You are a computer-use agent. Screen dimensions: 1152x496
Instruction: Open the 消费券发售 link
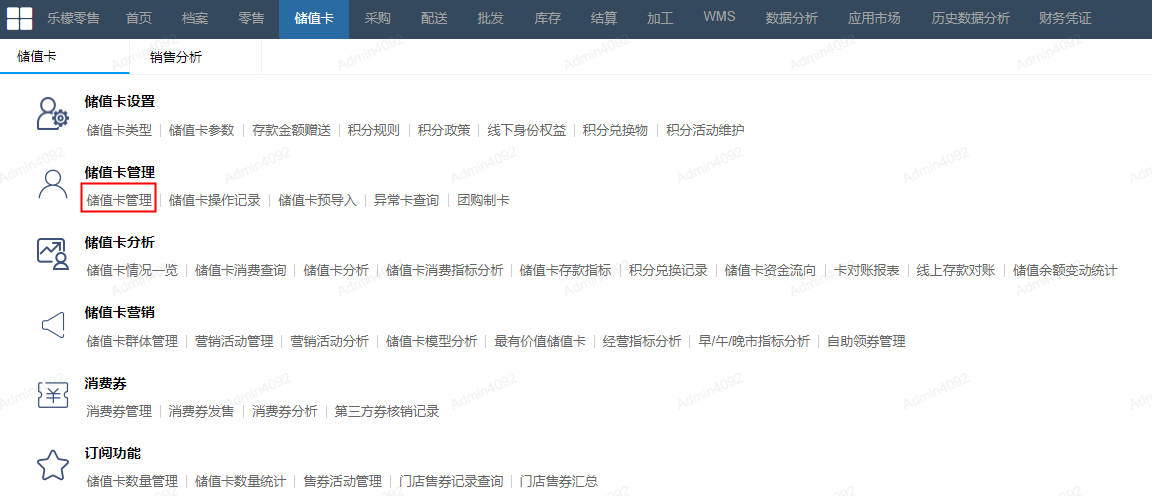[x=202, y=411]
